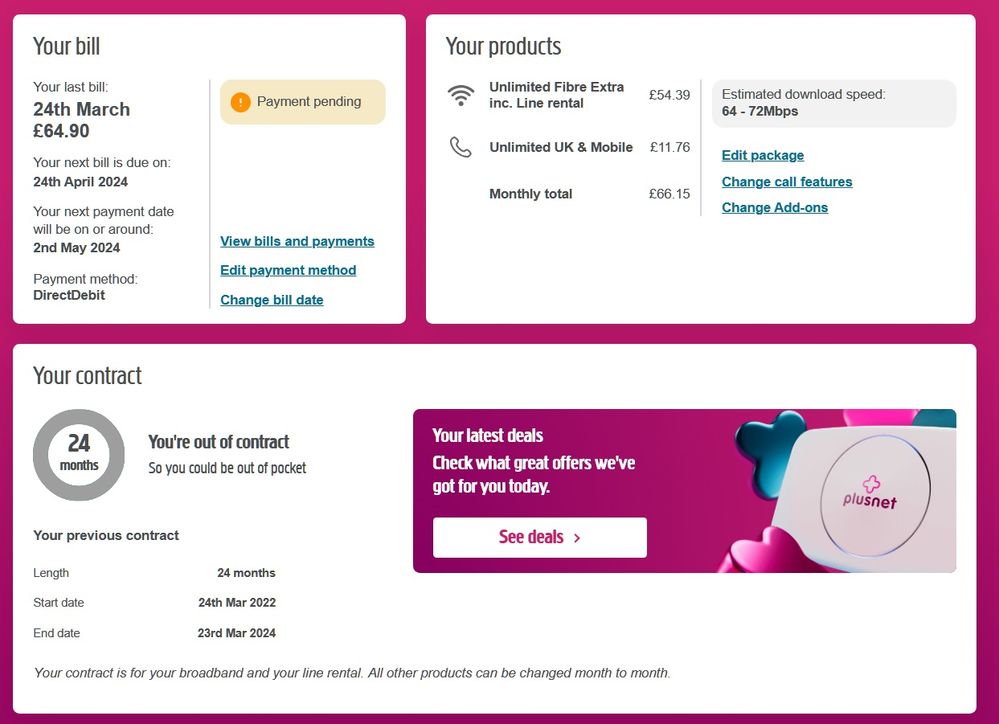
Task: Select Change bill date link
Action: pyautogui.click(x=272, y=300)
